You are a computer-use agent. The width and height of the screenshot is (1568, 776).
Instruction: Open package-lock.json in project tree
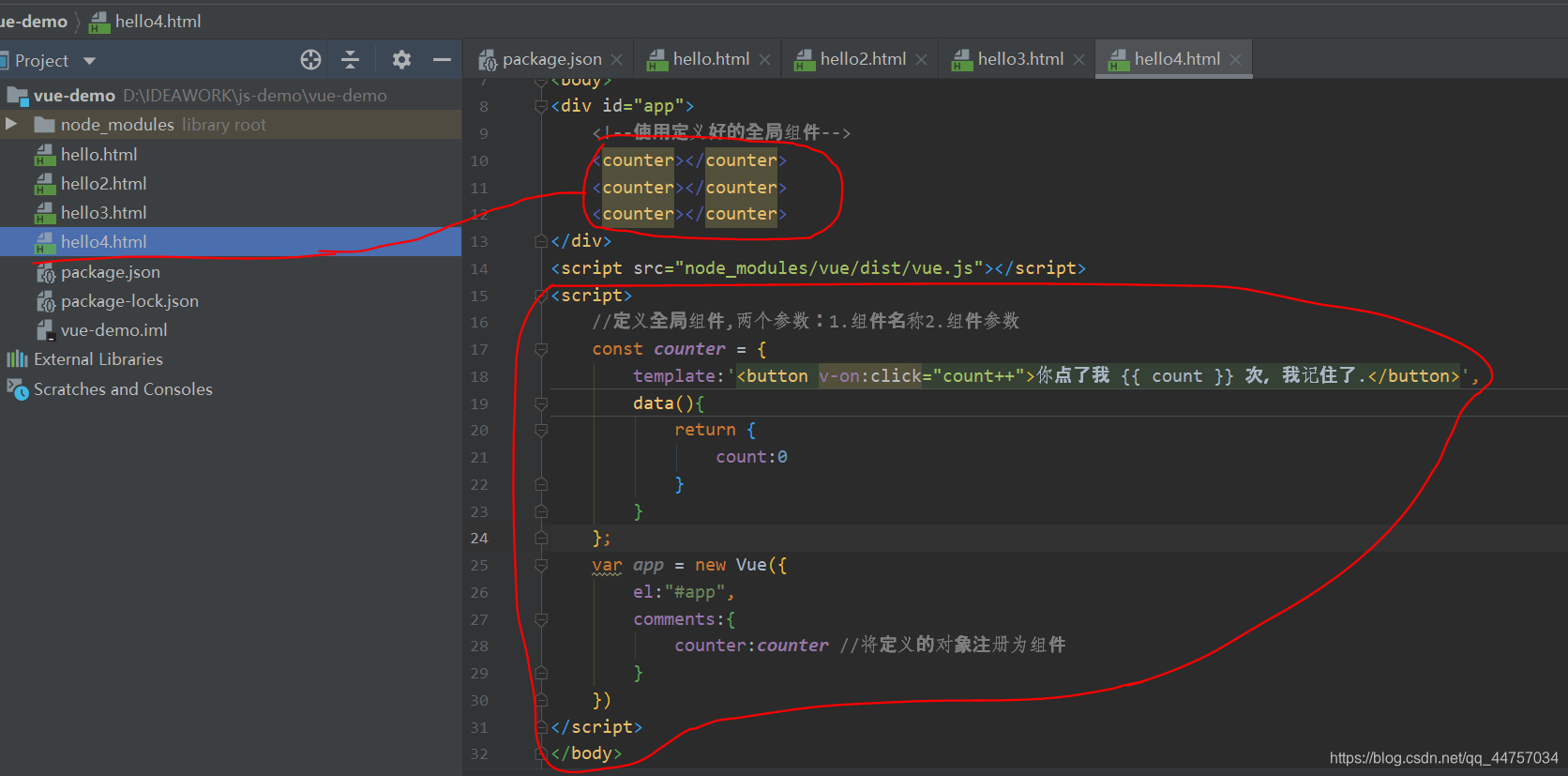(129, 301)
